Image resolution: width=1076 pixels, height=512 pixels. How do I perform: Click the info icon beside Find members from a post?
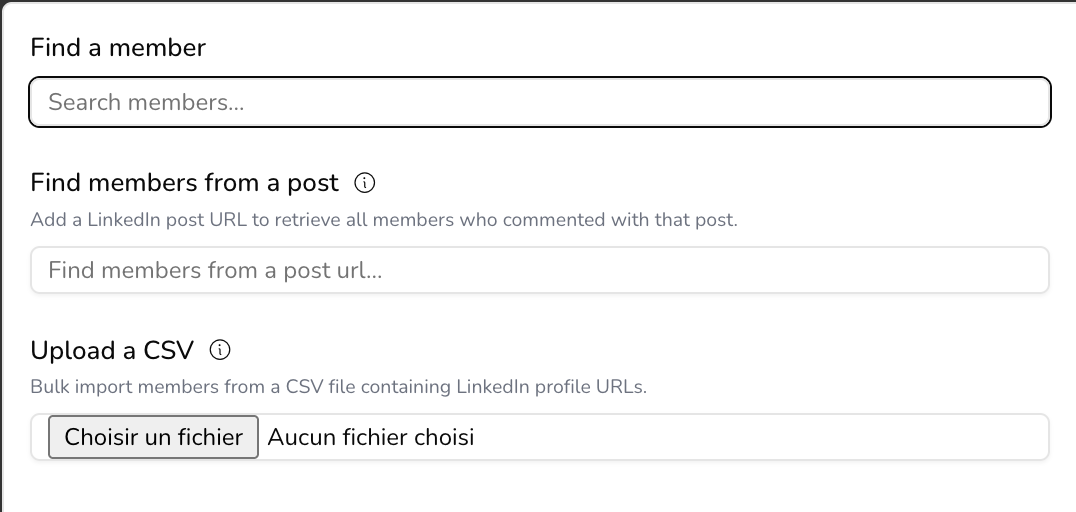[x=365, y=183]
